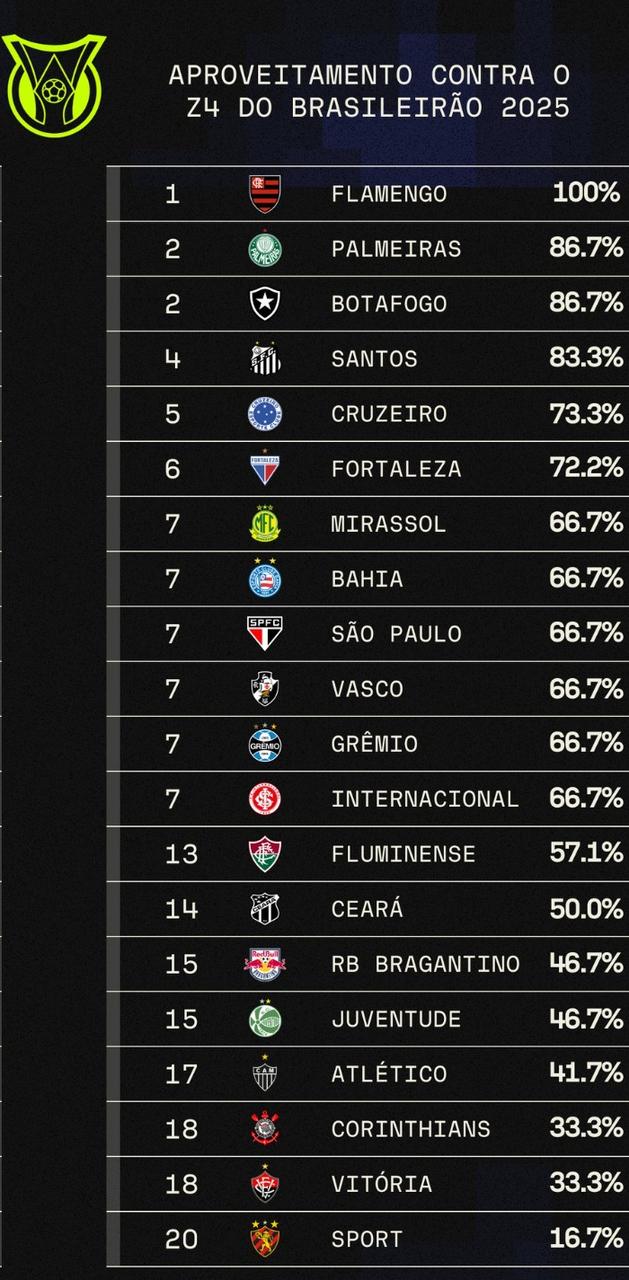The image size is (629, 1280).
Task: Click the Botafogo star crest
Action: pyautogui.click(x=265, y=304)
